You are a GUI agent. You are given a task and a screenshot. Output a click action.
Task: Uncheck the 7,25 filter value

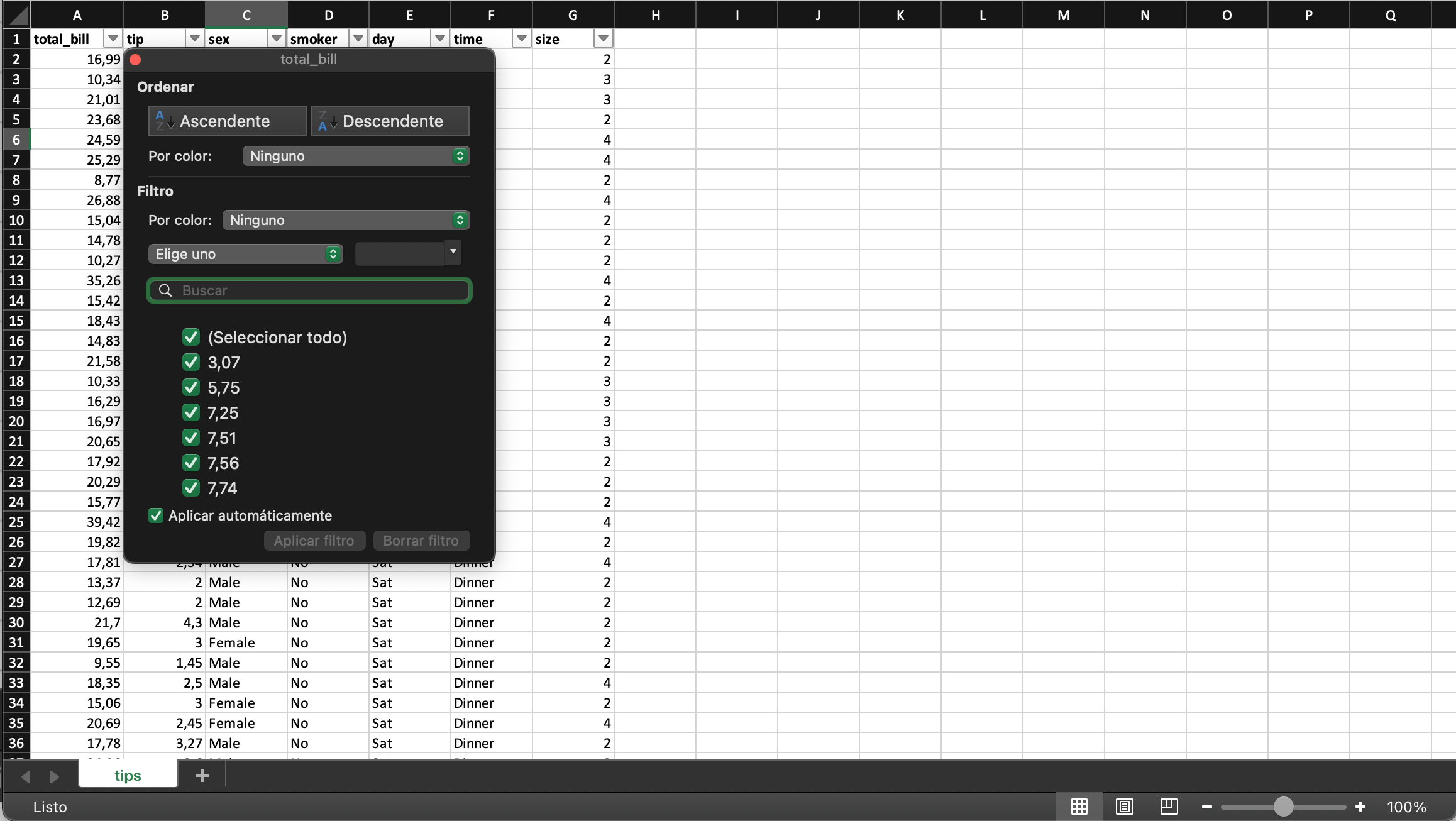point(191,412)
